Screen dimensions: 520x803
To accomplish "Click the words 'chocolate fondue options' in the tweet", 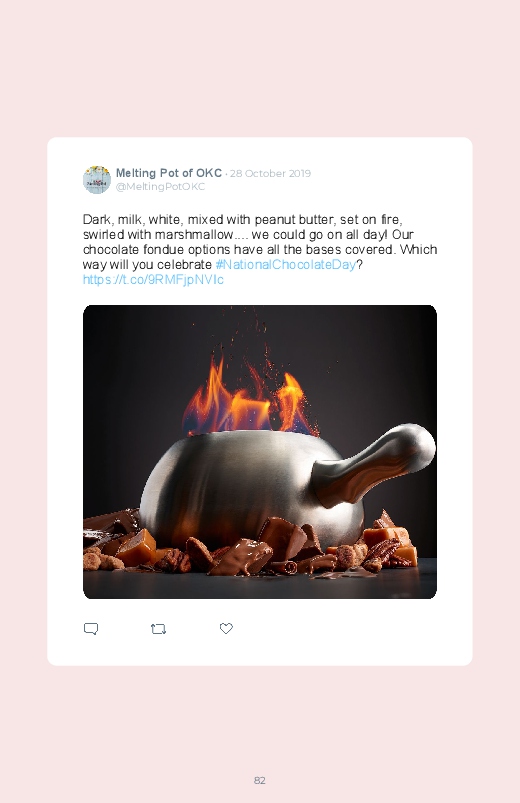I will 156,249.
